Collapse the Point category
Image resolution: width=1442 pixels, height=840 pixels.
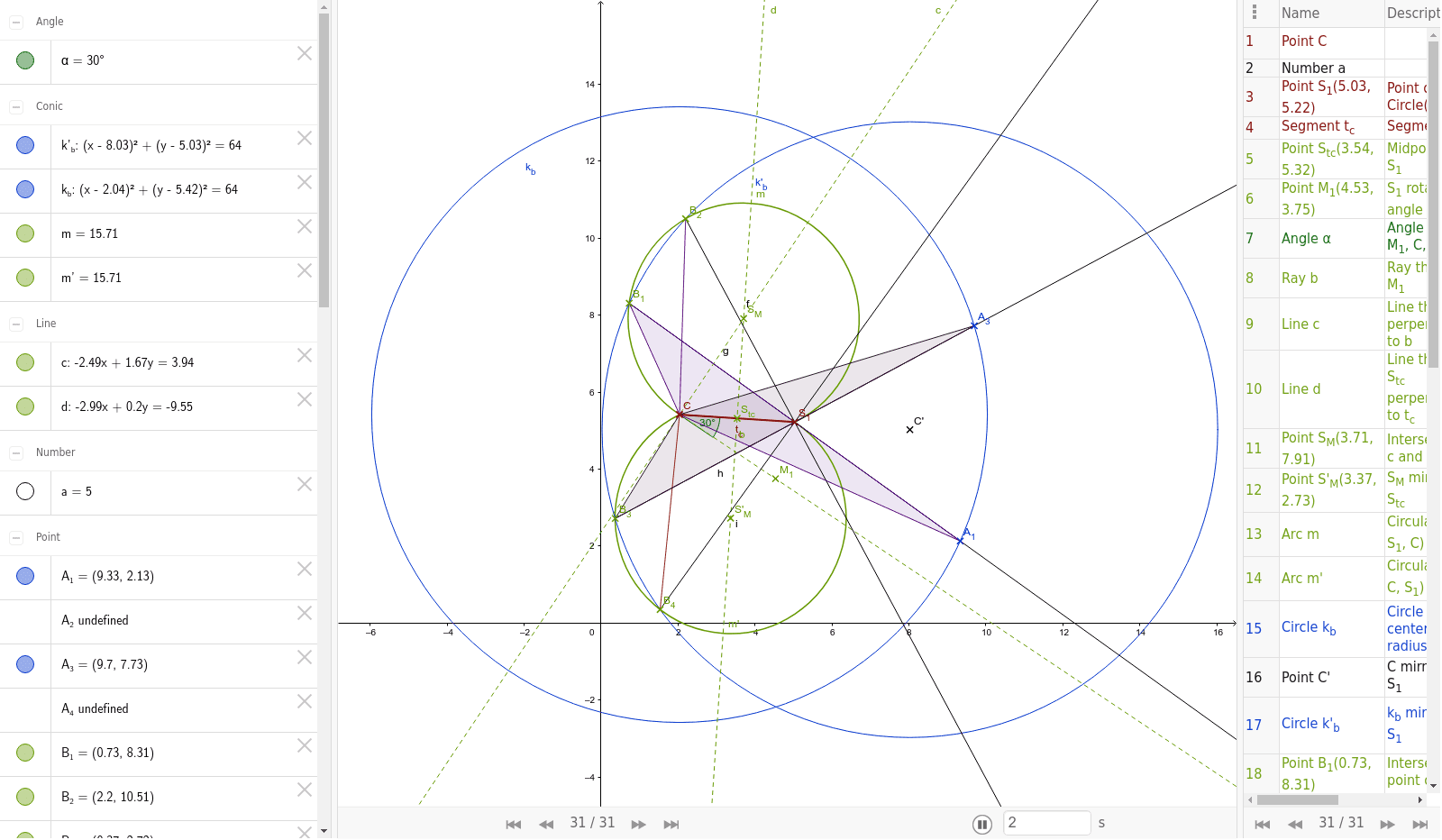click(x=16, y=537)
